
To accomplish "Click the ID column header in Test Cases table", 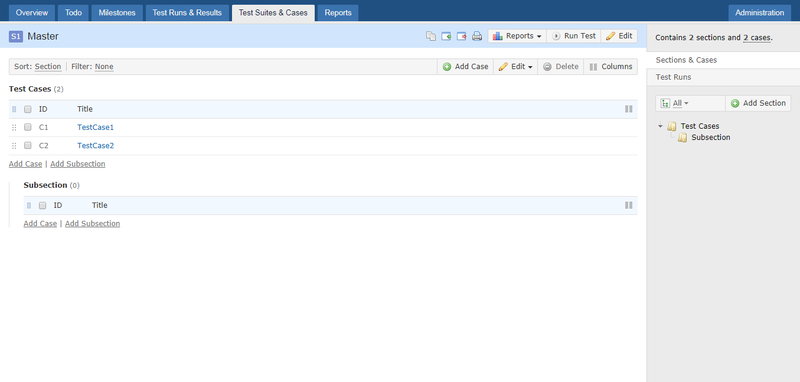I will click(43, 109).
